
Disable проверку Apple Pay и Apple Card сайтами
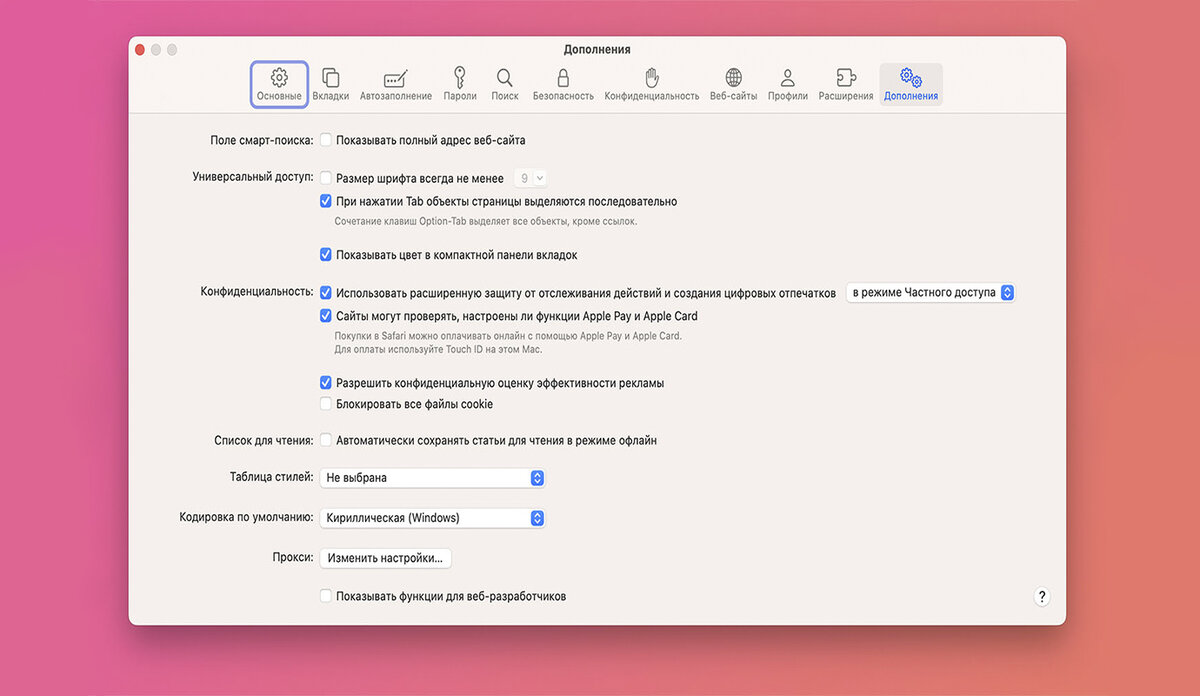pyautogui.click(x=325, y=316)
